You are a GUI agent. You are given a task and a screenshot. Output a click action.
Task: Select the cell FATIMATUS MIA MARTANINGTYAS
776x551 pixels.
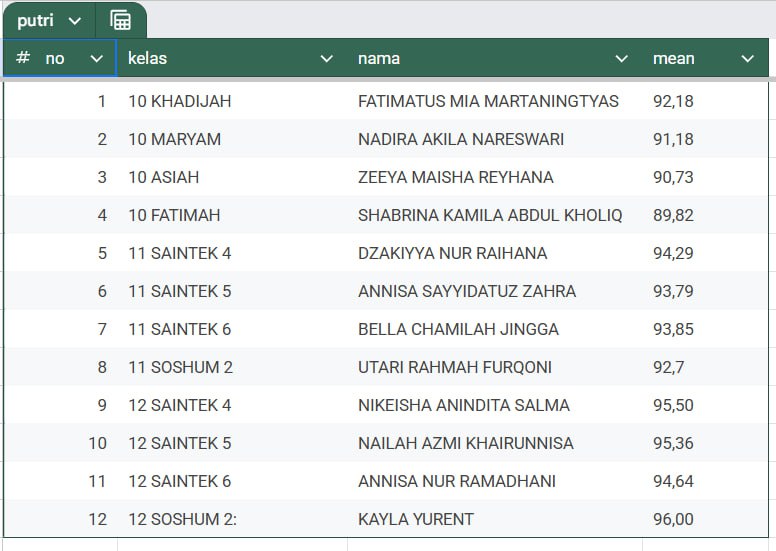pyautogui.click(x=488, y=101)
